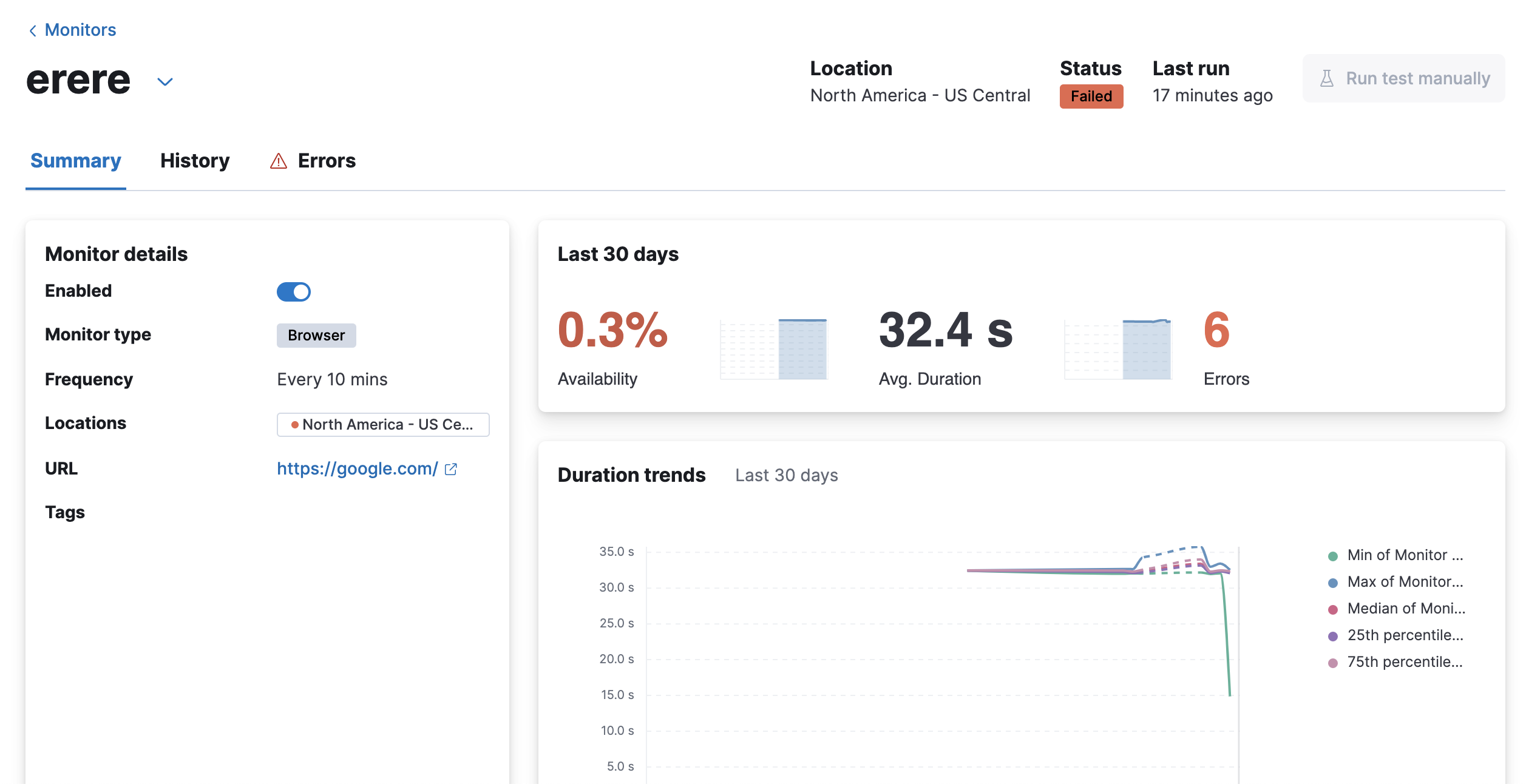Click the Availability sparkline chart
The image size is (1526, 784).
pos(774,347)
